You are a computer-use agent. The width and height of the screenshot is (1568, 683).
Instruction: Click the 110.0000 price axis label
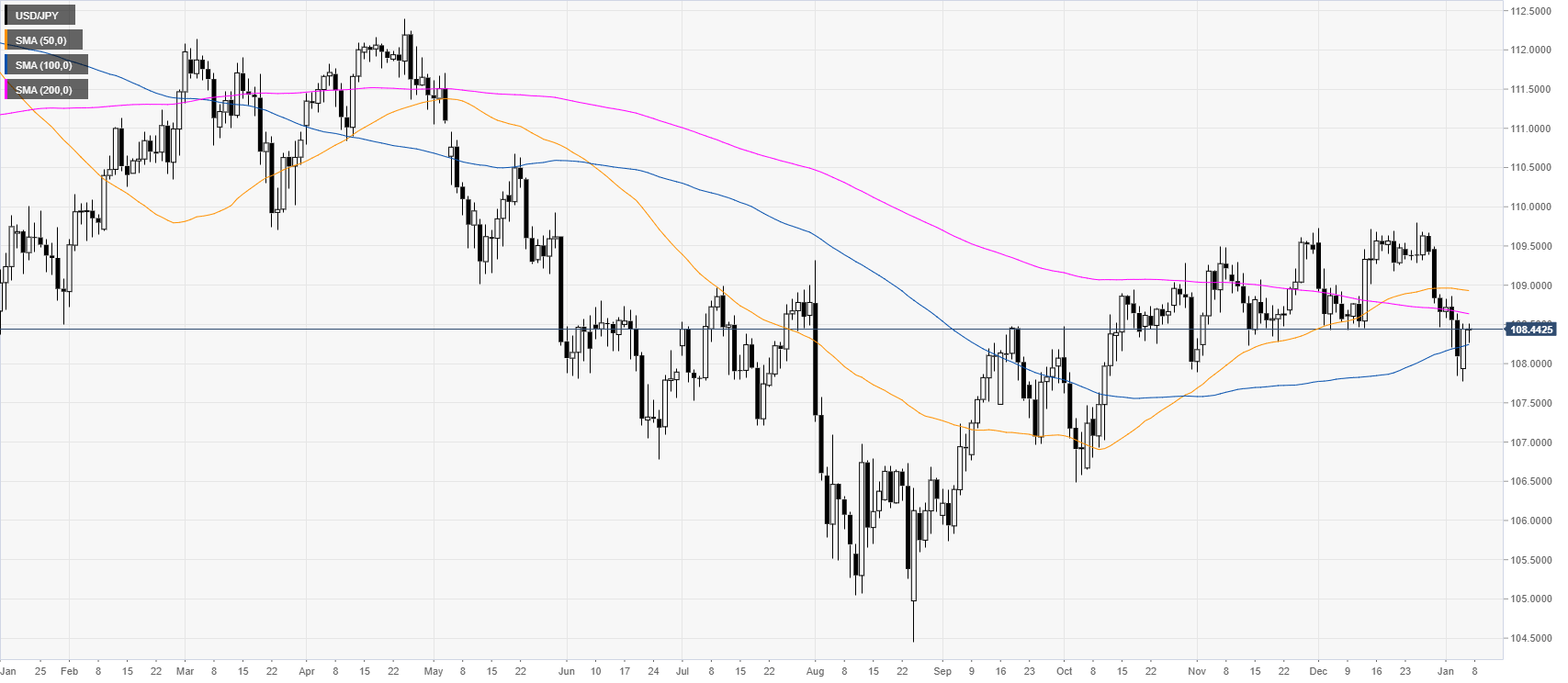coord(1531,207)
